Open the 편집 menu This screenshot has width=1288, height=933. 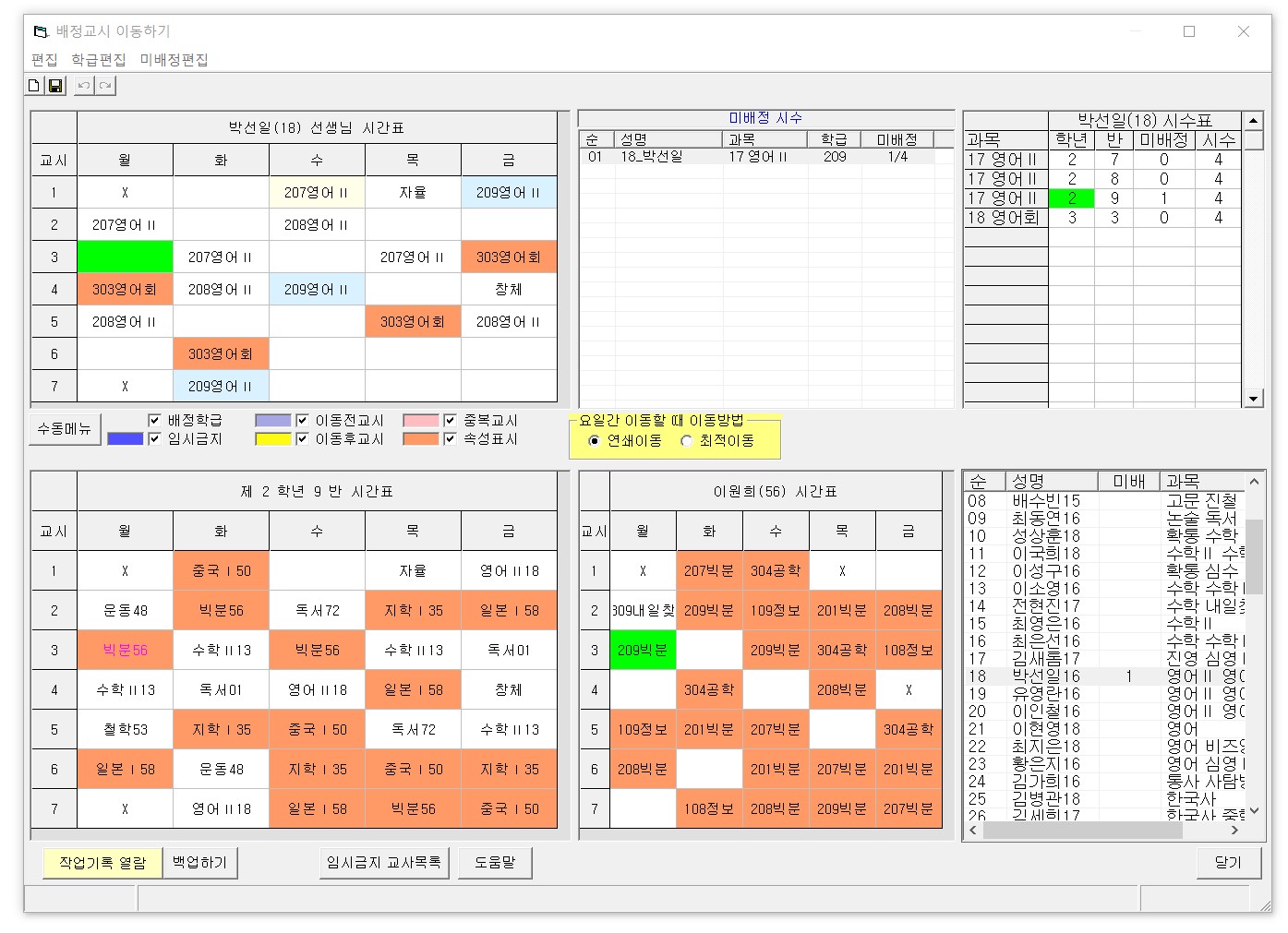click(44, 60)
